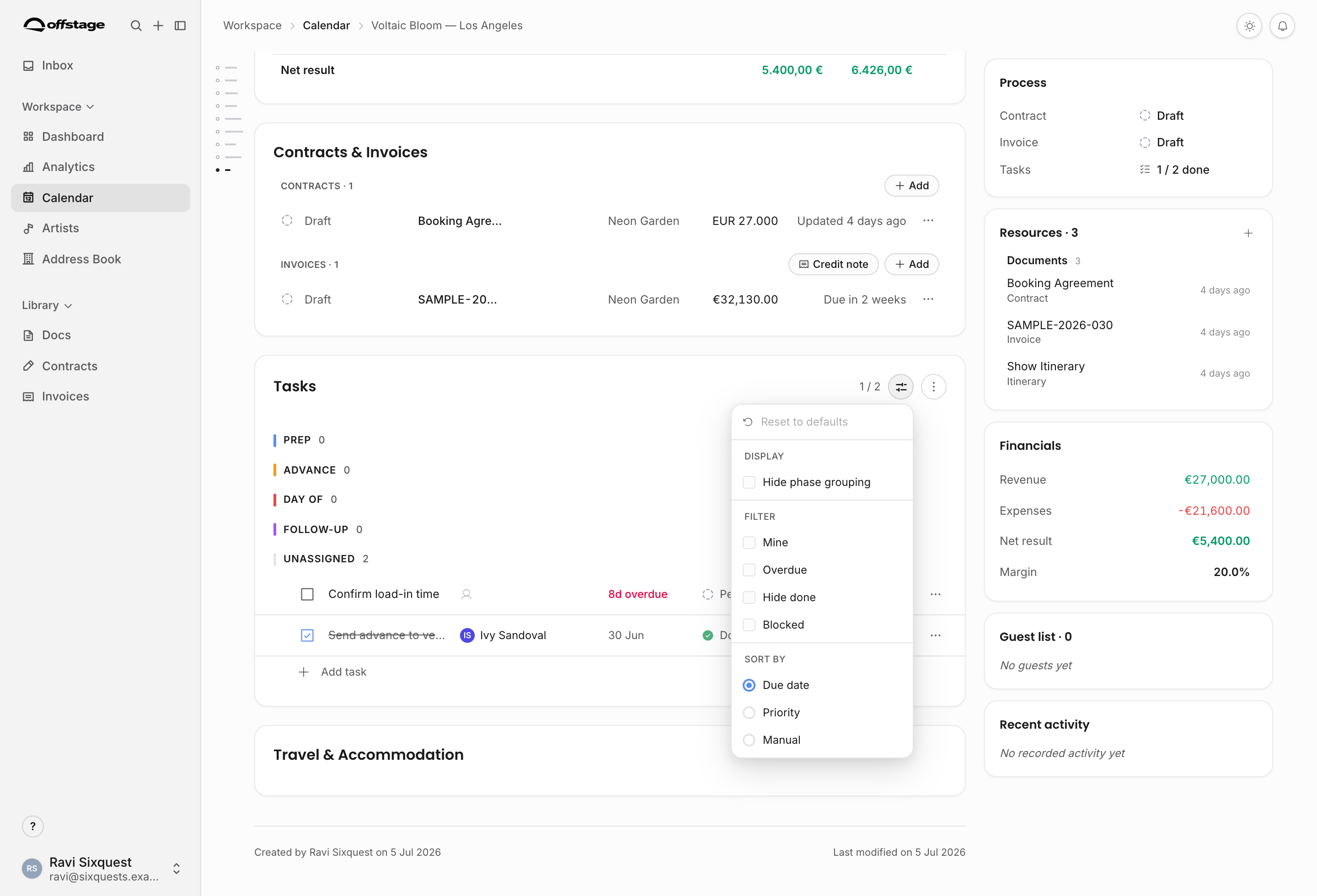This screenshot has width=1317, height=896.
Task: Expand the FOLLOW-UP phase group
Action: pyautogui.click(x=318, y=529)
